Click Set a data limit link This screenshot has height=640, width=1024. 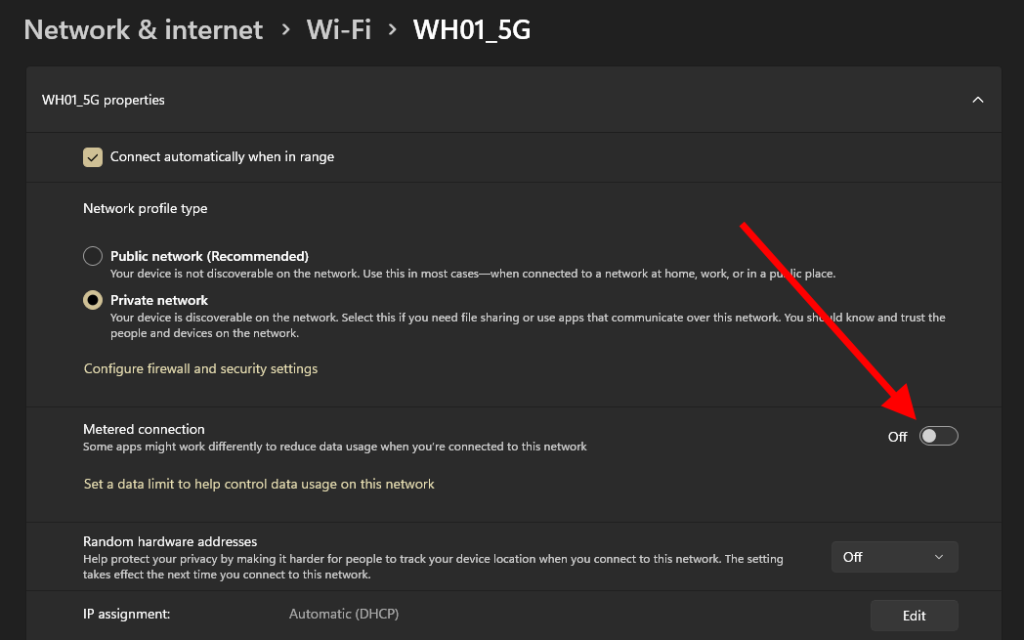(x=259, y=484)
